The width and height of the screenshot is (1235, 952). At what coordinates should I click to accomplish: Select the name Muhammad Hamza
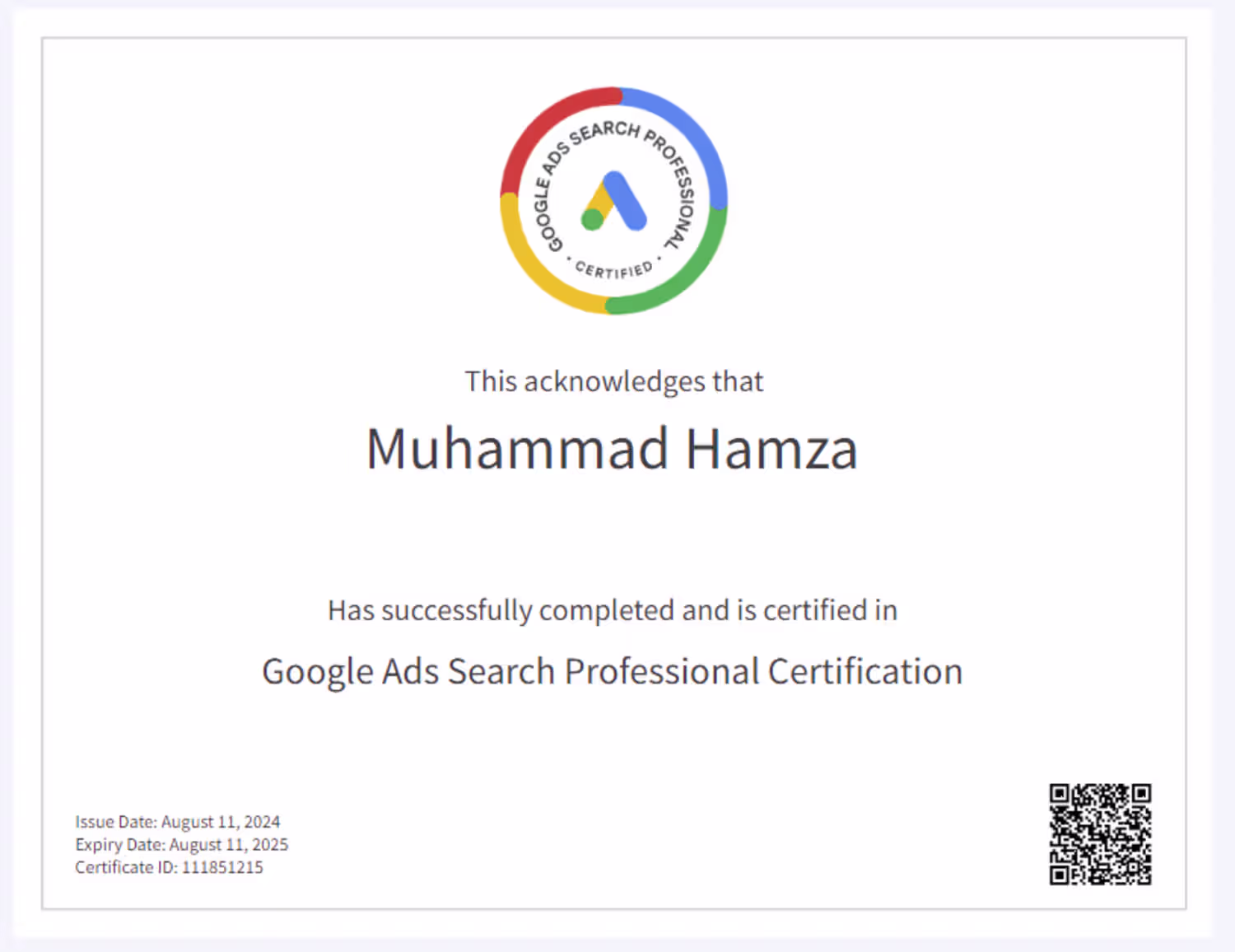pyautogui.click(x=613, y=450)
